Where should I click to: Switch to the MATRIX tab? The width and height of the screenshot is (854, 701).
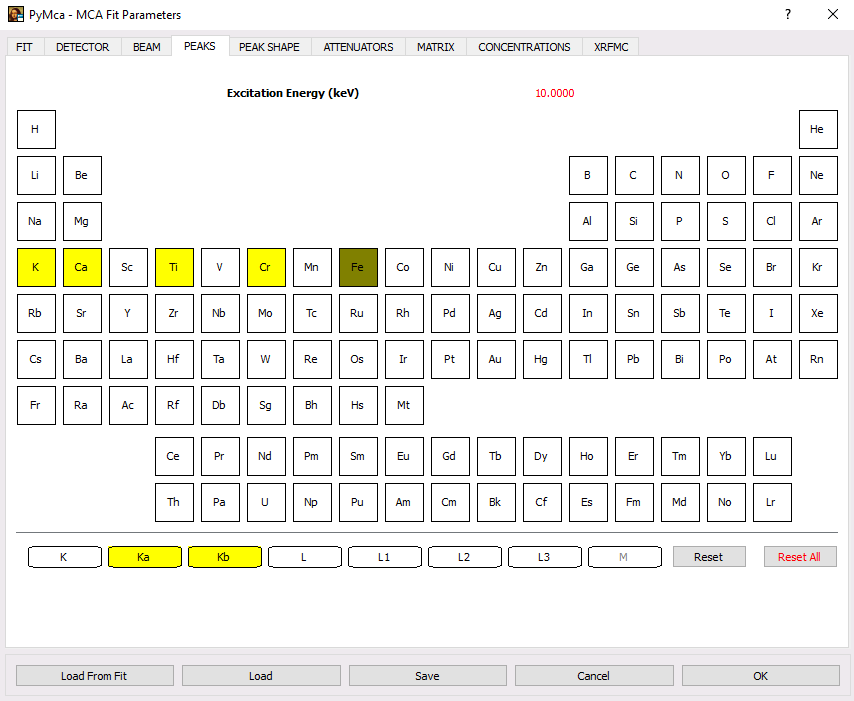click(x=436, y=47)
